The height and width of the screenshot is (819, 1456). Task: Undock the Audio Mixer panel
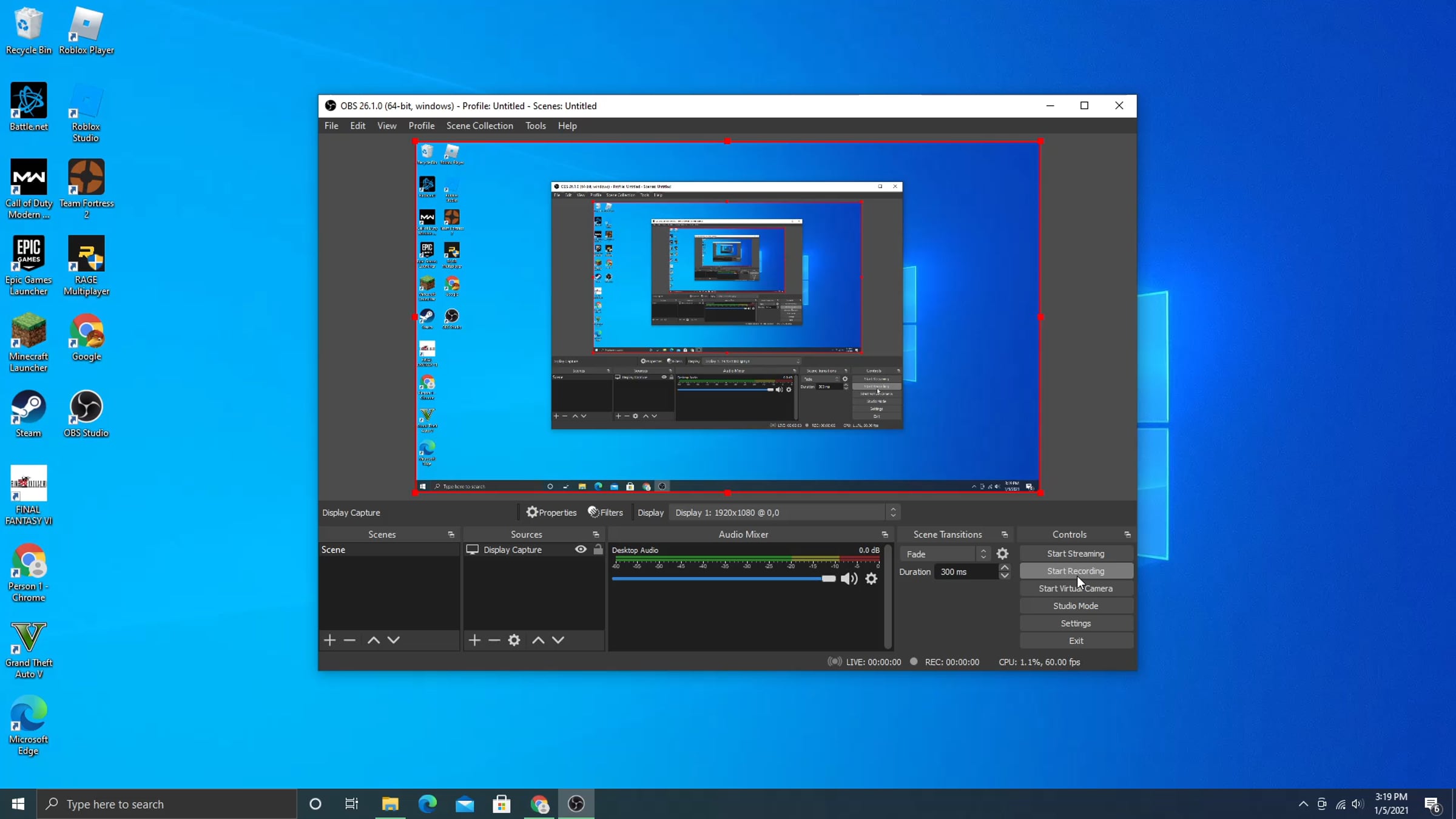click(x=885, y=534)
